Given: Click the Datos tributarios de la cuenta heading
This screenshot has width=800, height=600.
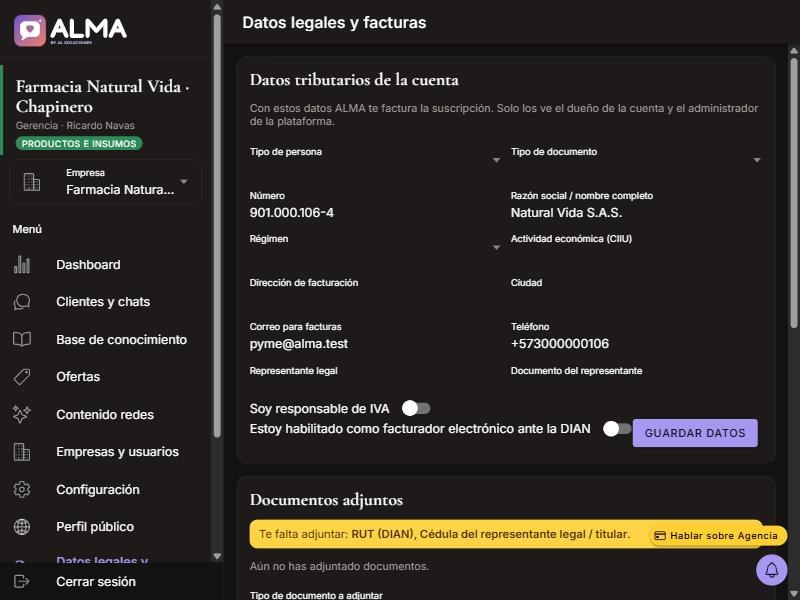Looking at the screenshot, I should [x=354, y=80].
